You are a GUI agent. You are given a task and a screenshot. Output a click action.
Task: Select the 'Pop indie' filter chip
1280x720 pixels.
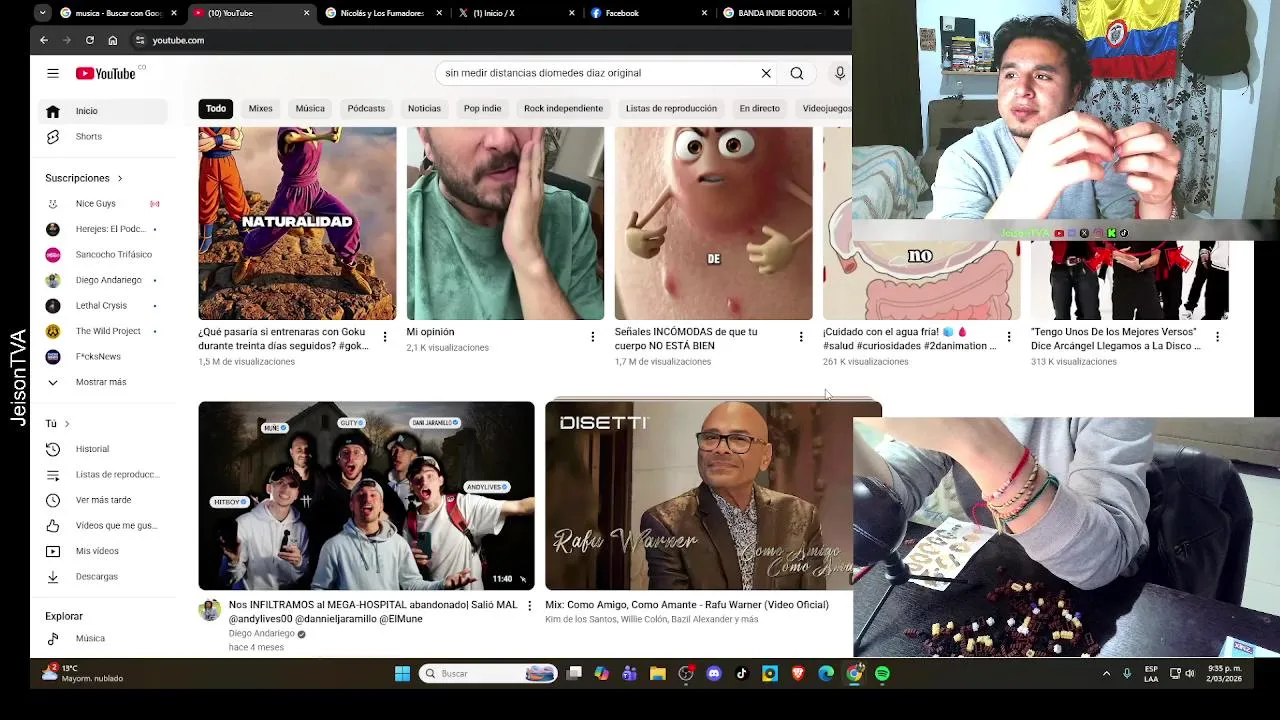point(482,108)
